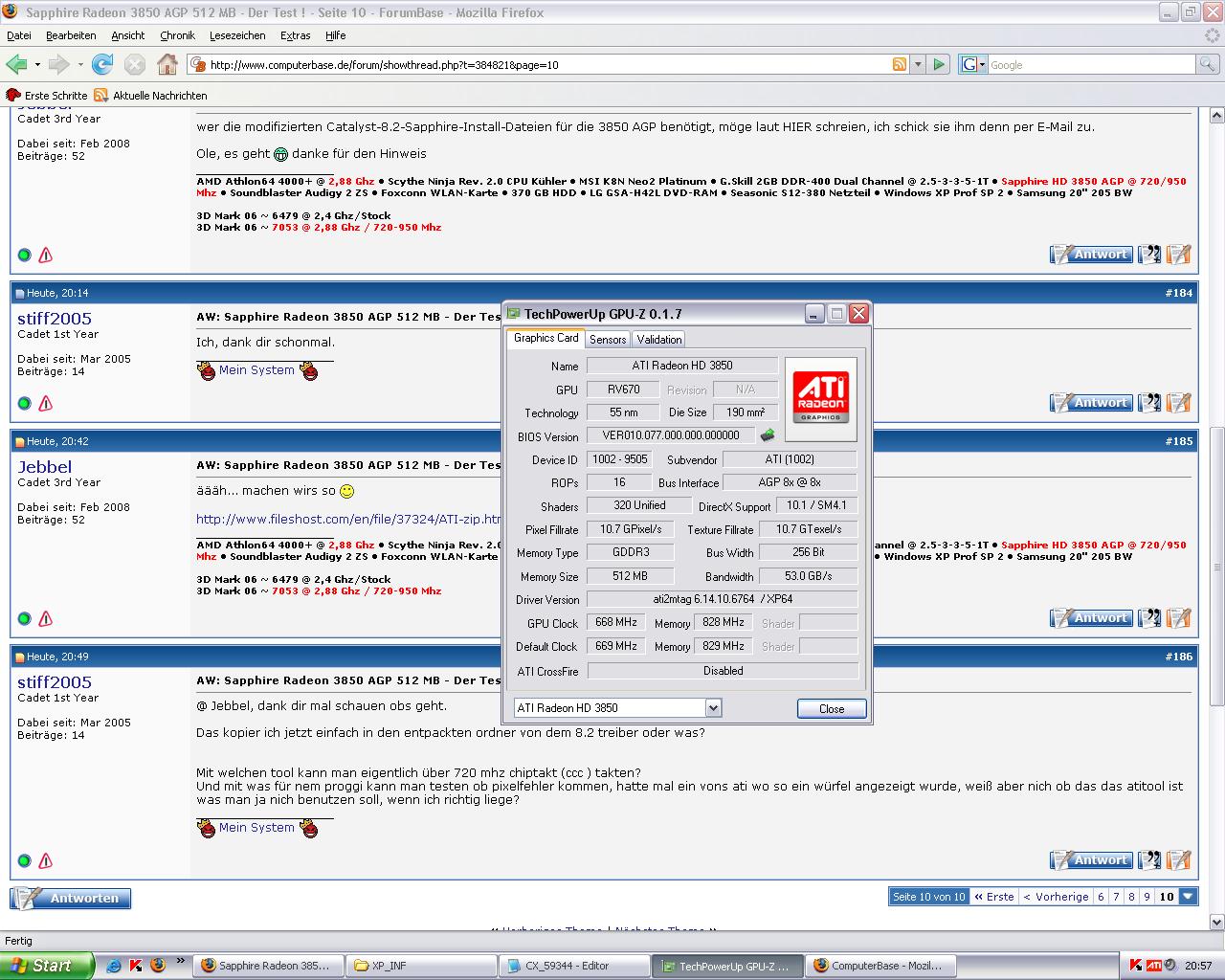Open the back history dropdown arrow

click(37, 65)
